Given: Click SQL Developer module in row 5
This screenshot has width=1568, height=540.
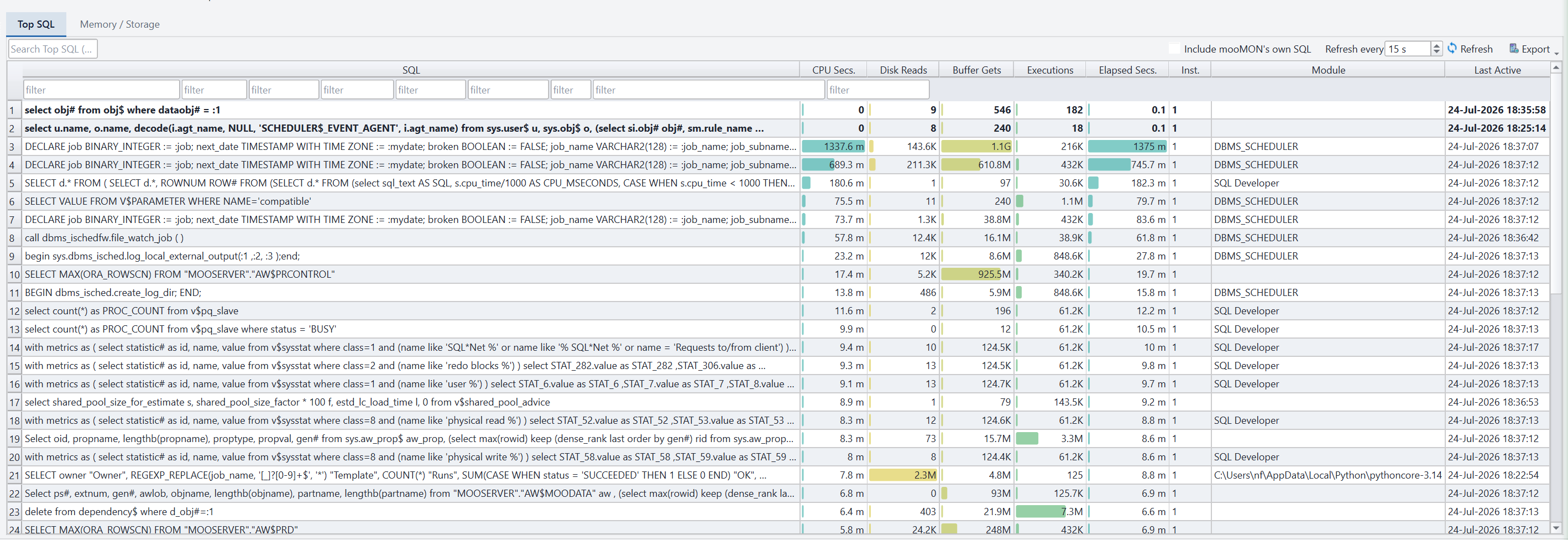Looking at the screenshot, I should point(1328,183).
